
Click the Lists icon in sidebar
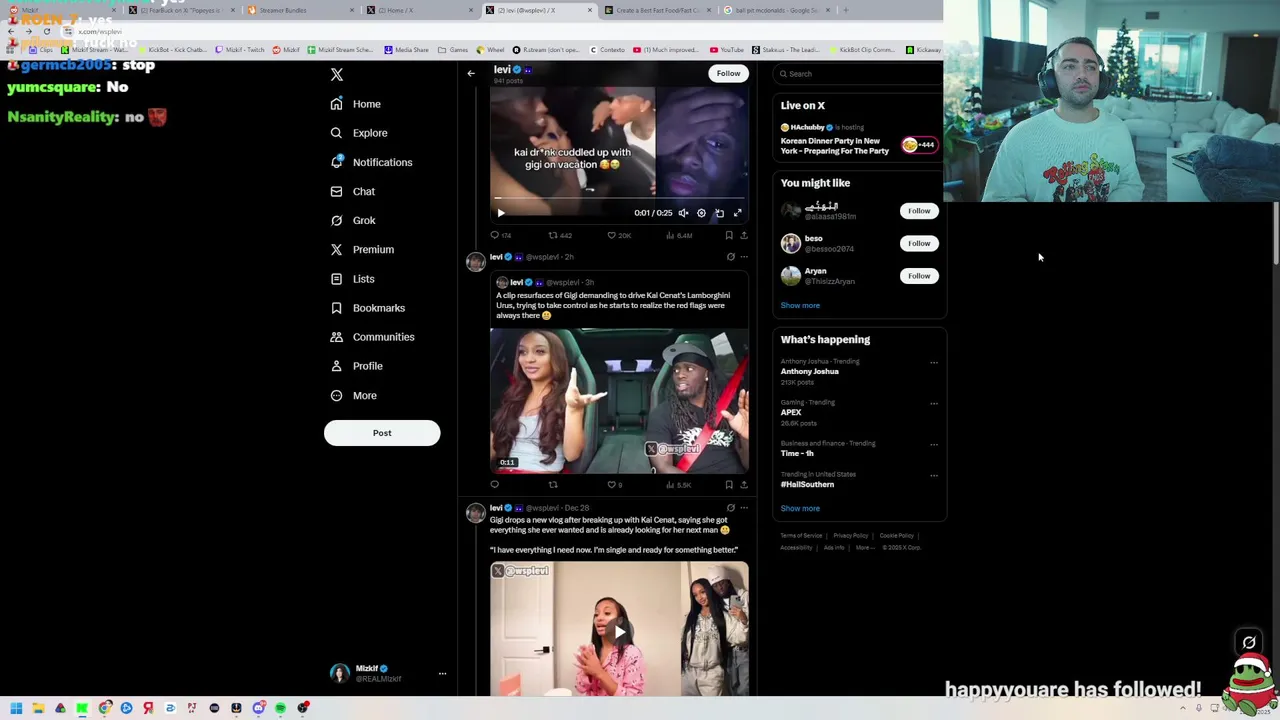click(x=336, y=279)
